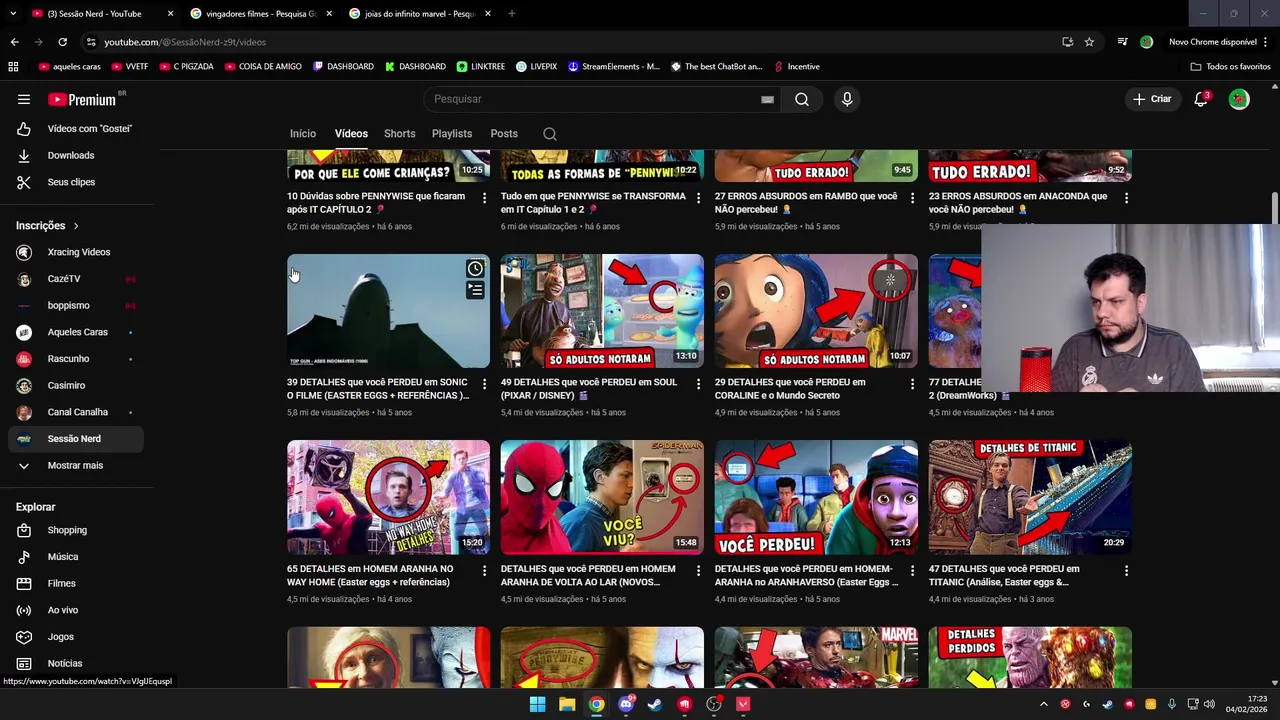Bookmark this page with the star
Viewport: 1280px width, 720px height.
coord(1089,42)
